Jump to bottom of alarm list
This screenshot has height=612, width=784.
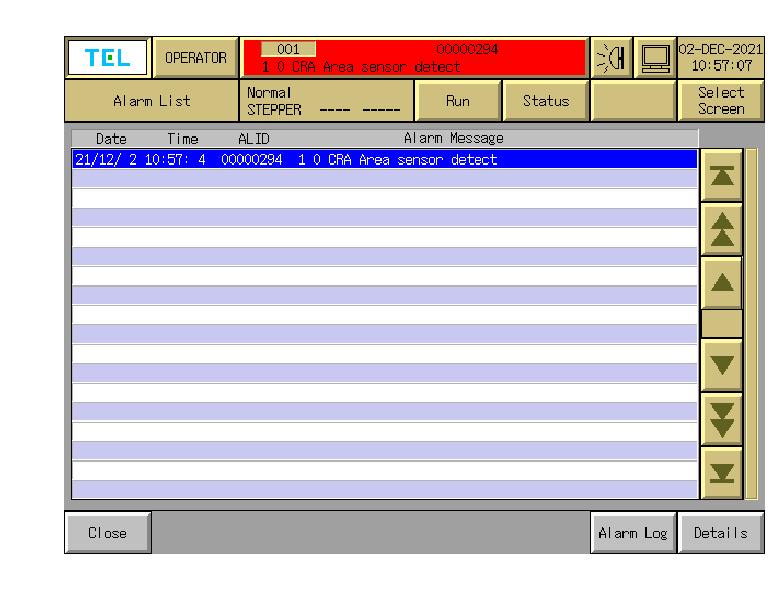pyautogui.click(x=723, y=472)
